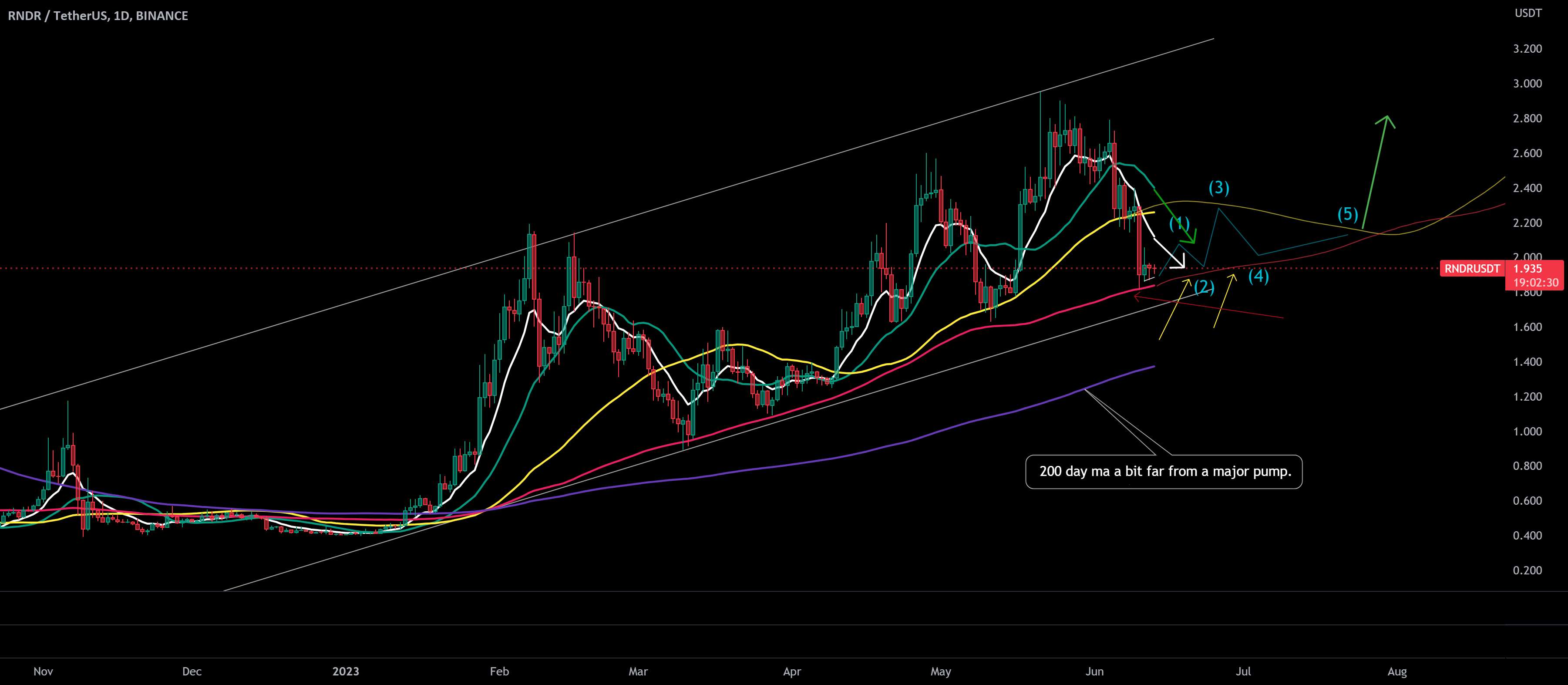Click the RNDR / TetherUS chart title
This screenshot has height=685, width=1568.
click(98, 16)
